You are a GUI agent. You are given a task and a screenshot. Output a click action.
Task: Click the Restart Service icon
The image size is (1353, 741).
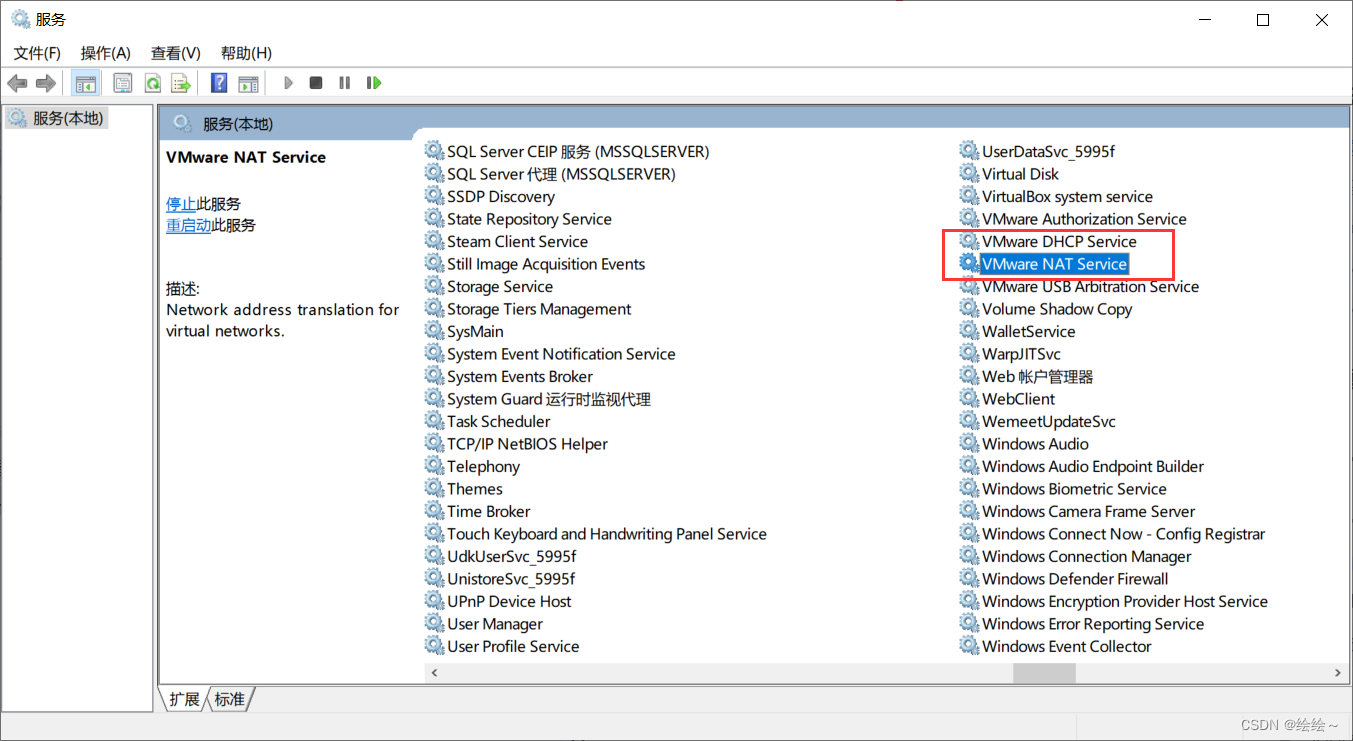coord(374,83)
